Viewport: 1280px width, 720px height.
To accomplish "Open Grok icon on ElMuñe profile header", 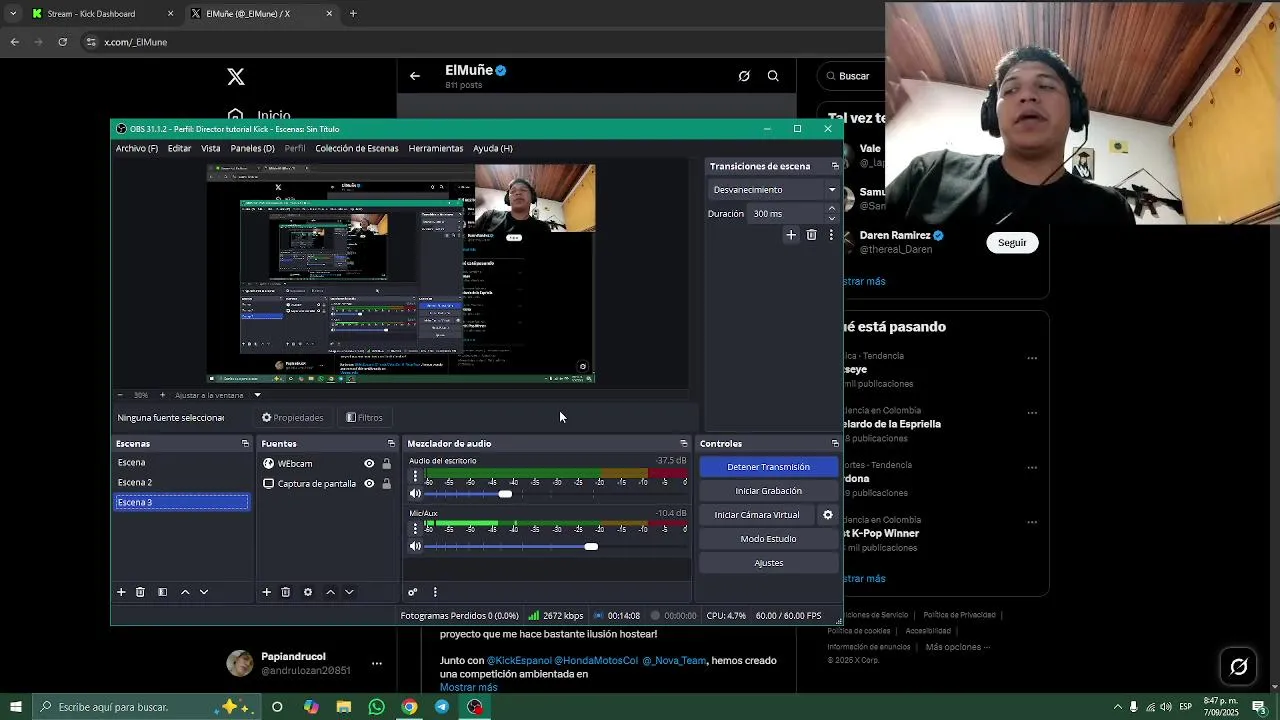I will (x=744, y=76).
